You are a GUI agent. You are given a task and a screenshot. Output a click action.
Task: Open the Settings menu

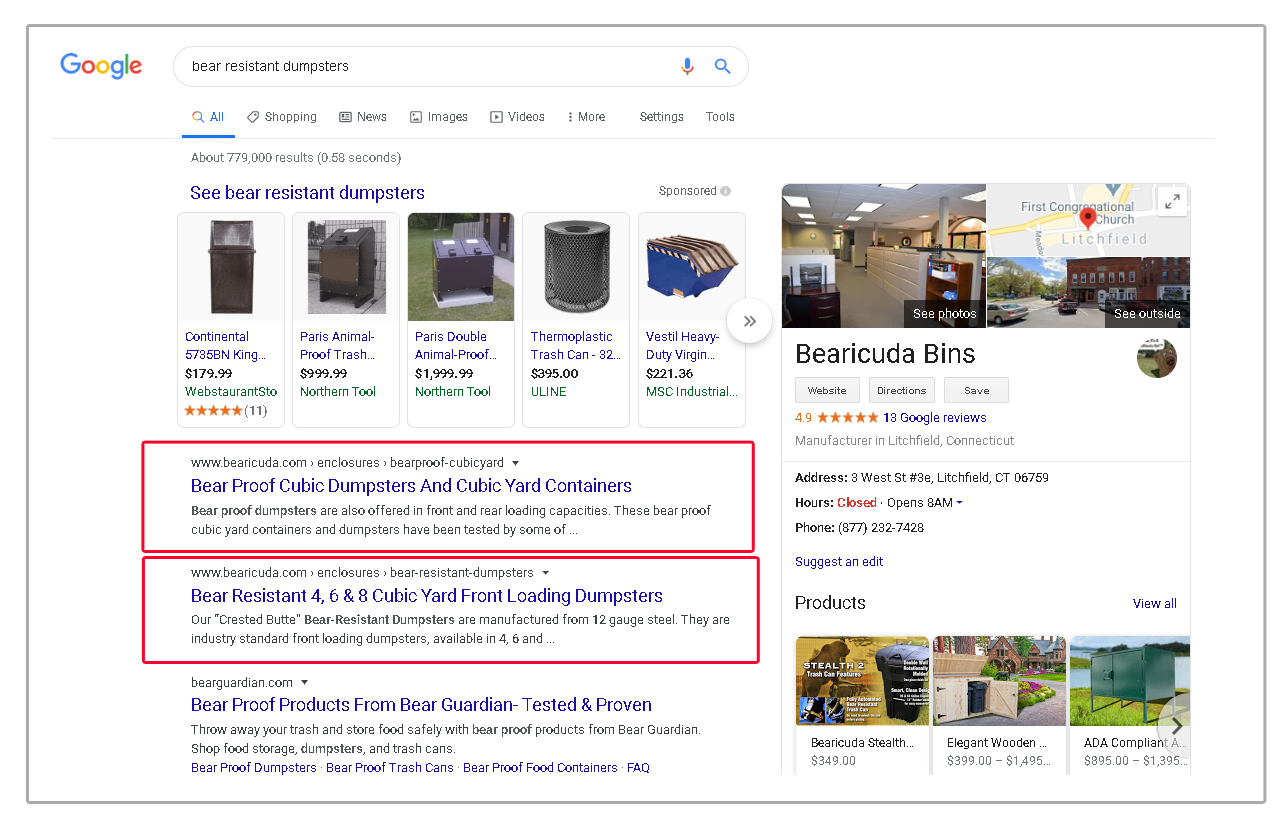pos(662,117)
